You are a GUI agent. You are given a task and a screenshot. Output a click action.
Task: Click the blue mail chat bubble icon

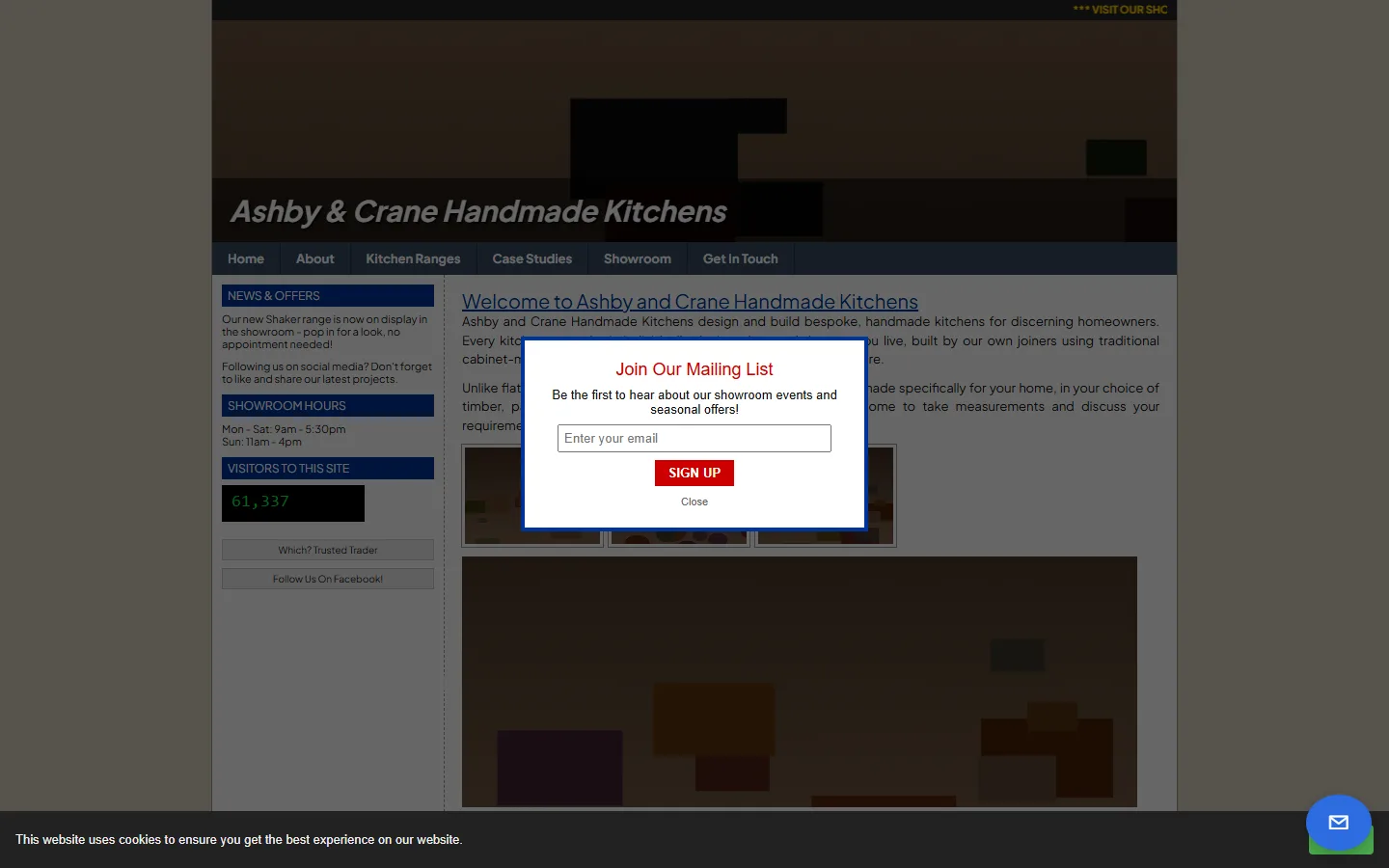(x=1339, y=823)
